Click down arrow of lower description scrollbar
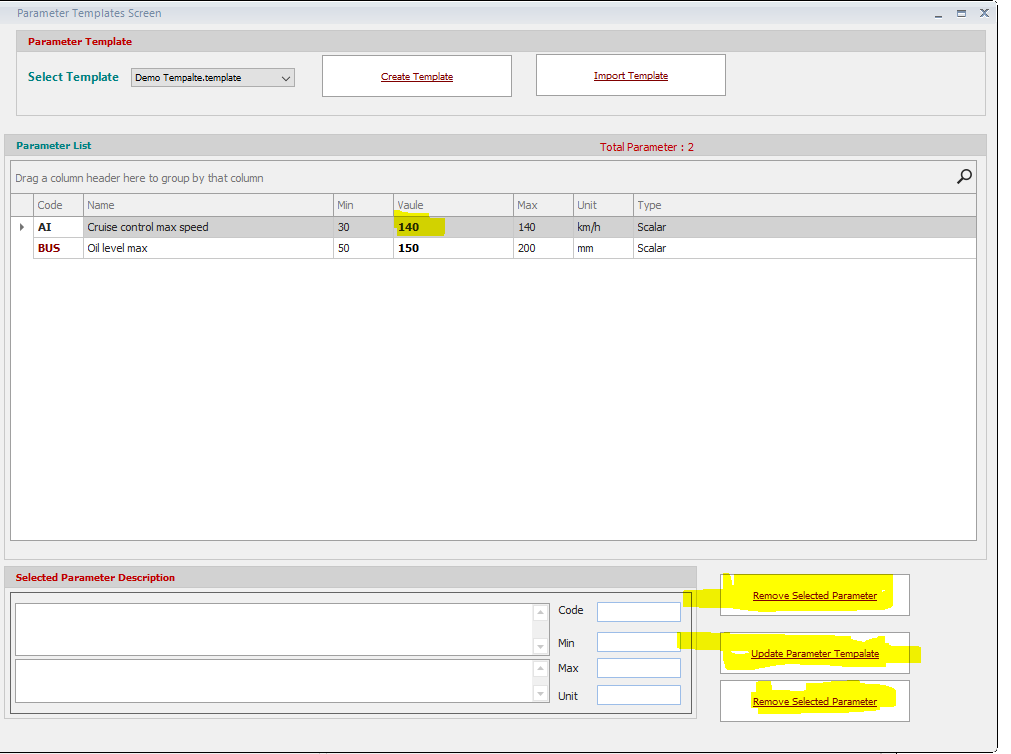This screenshot has height=754, width=1011. point(541,694)
